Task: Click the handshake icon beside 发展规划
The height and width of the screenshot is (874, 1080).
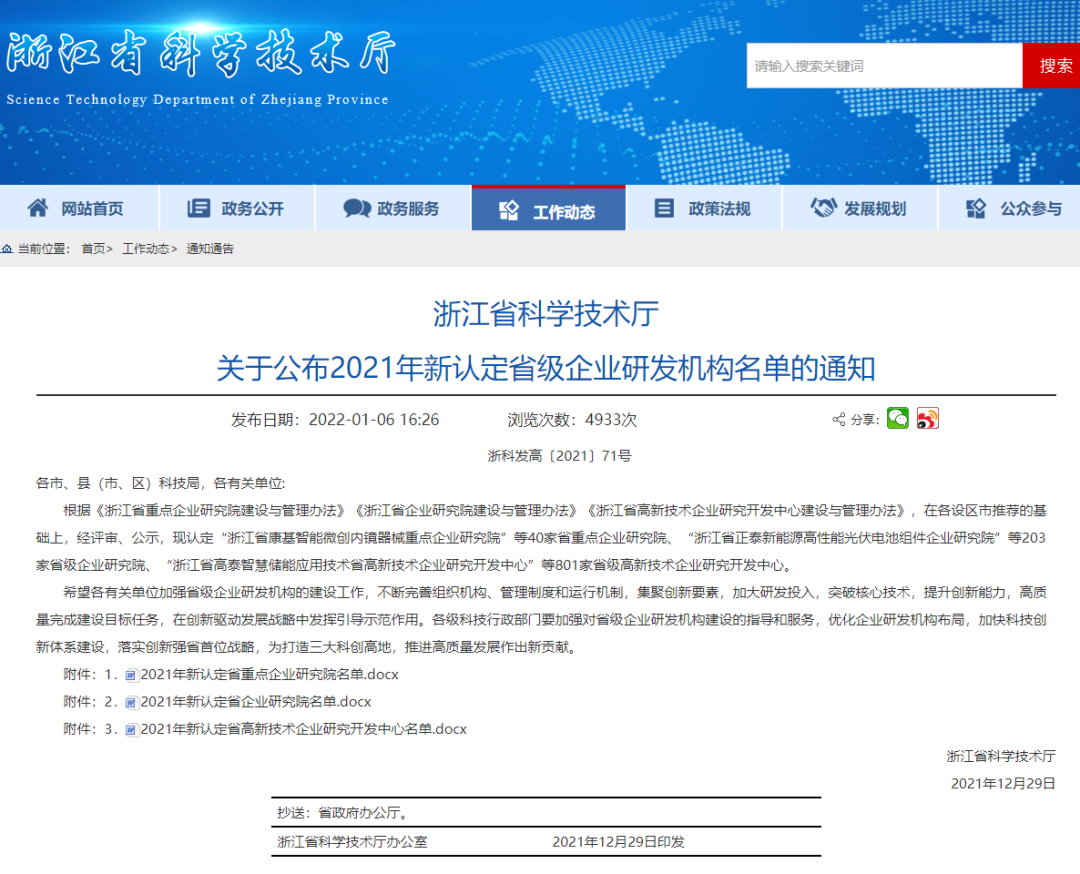Action: 823,207
